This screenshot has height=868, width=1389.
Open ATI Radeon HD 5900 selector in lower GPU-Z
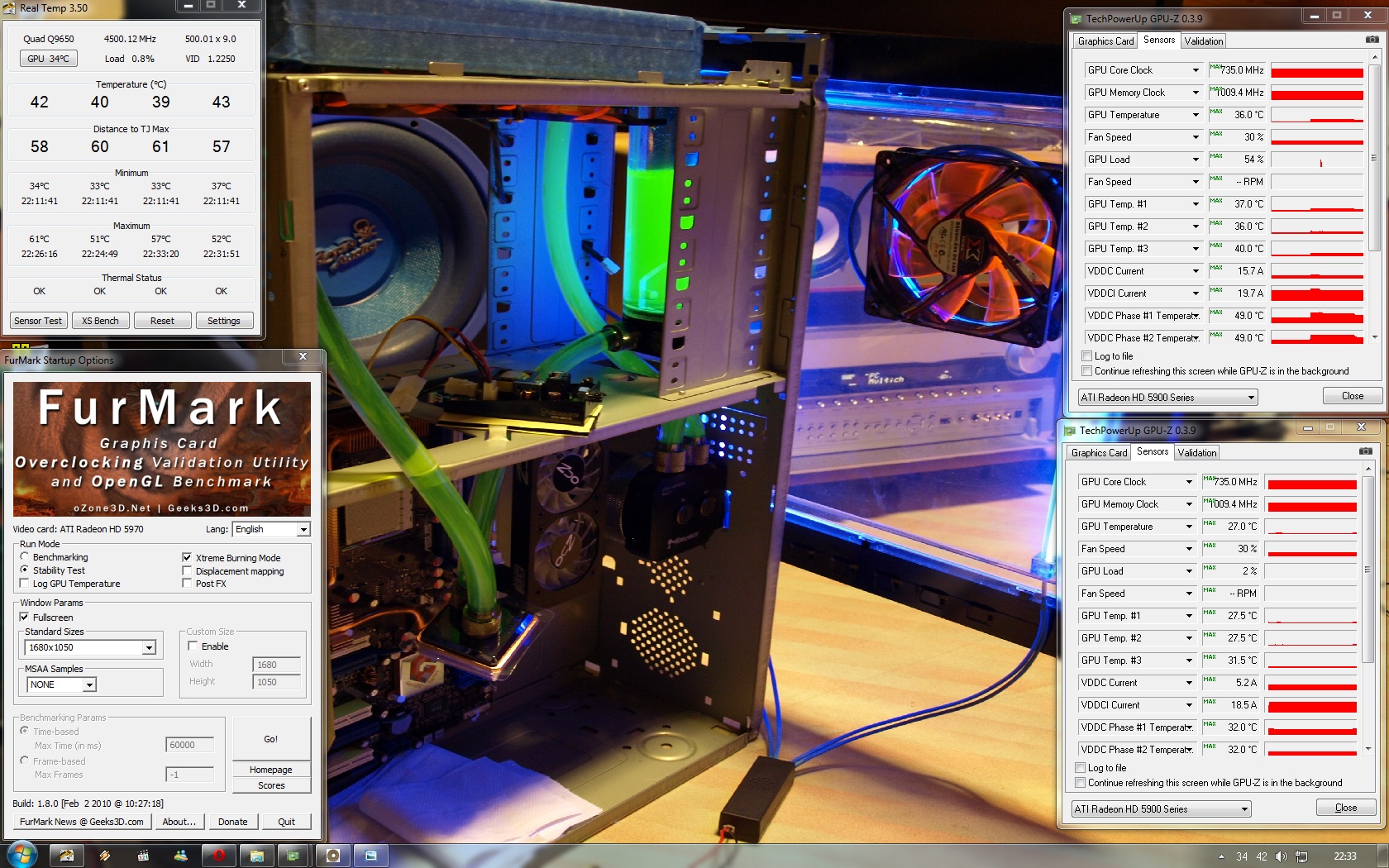[x=1161, y=809]
